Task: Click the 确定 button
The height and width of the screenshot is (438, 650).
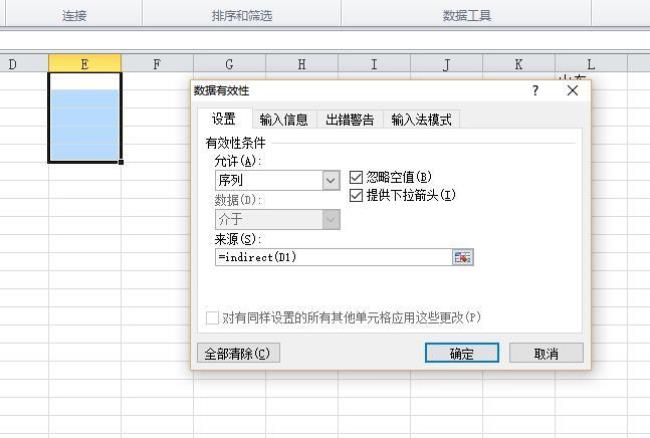Action: pyautogui.click(x=462, y=353)
